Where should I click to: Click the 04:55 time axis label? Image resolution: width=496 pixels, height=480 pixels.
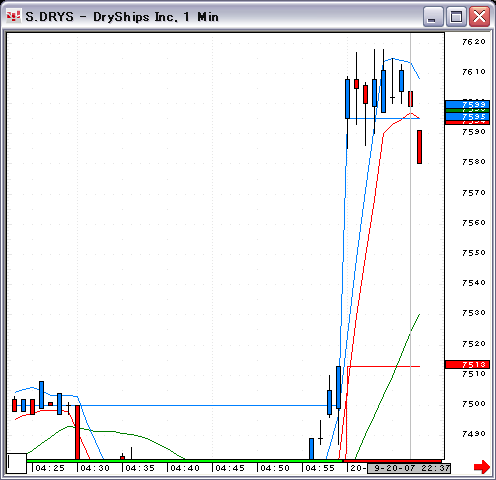[x=320, y=468]
